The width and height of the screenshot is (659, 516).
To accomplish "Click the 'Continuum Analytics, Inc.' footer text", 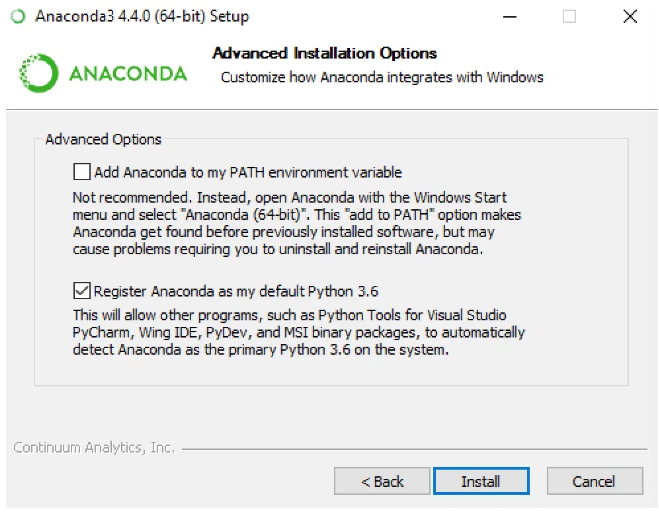I will 94,447.
